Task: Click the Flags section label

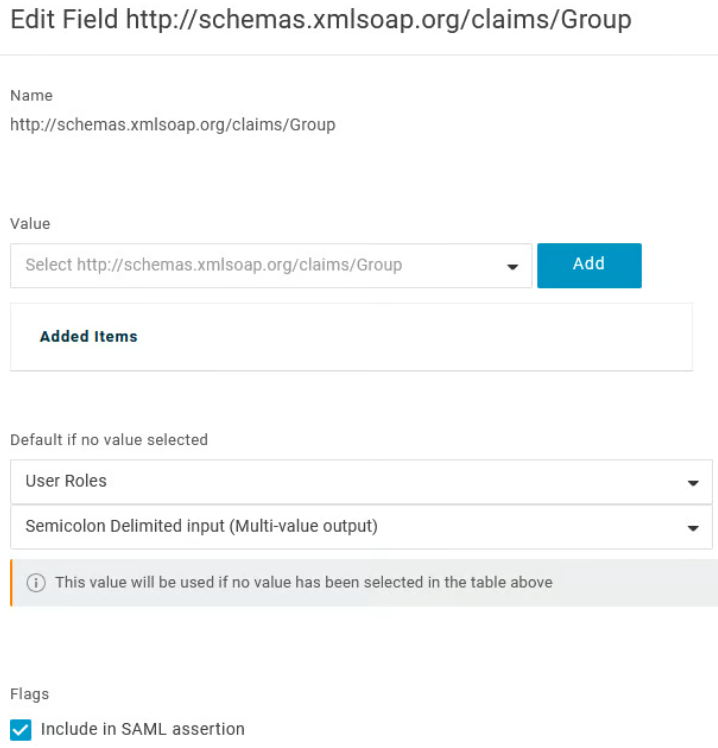Action: [x=29, y=694]
